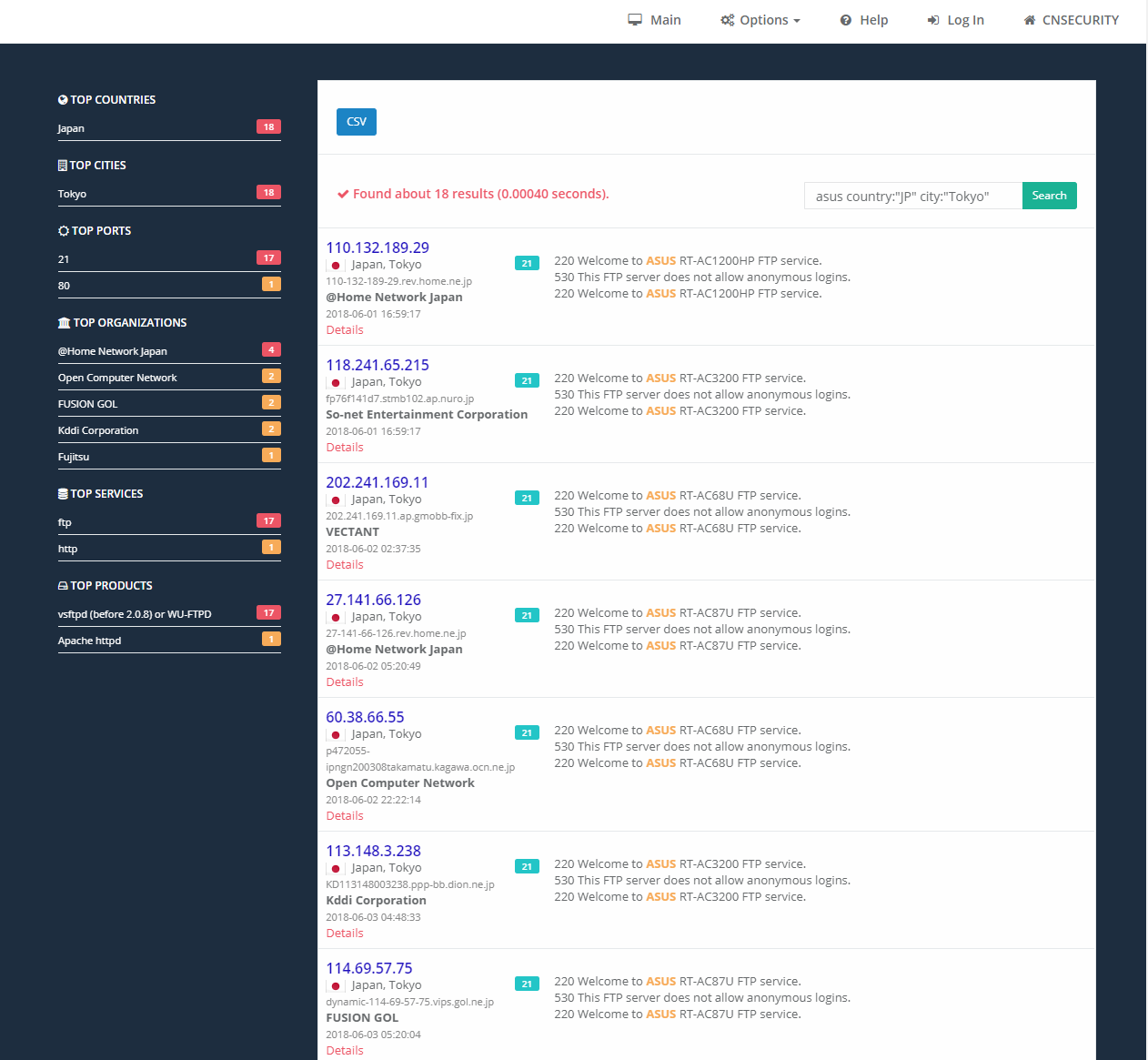Viewport: 1148px width, 1060px height.
Task: Click the building icon beside TOP CITIES
Action: 63,166
